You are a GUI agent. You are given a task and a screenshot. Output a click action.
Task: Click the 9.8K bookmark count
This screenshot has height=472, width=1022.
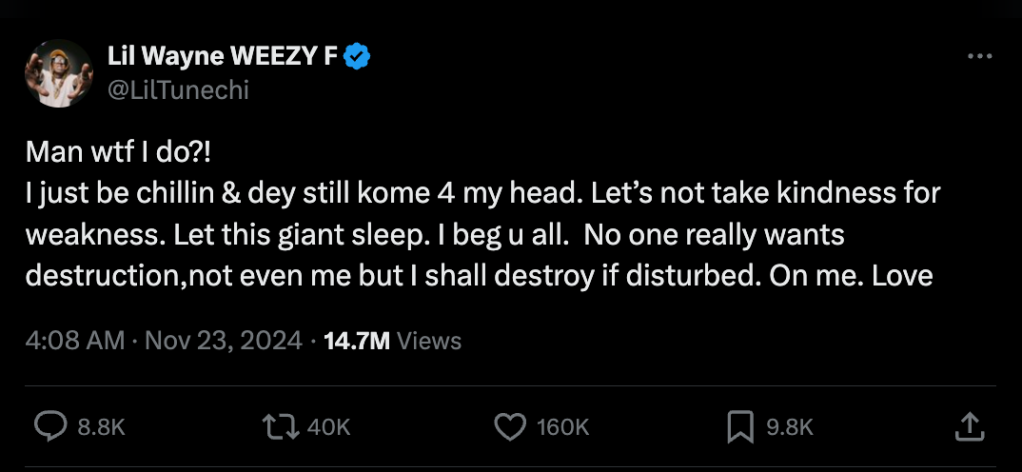pos(790,428)
